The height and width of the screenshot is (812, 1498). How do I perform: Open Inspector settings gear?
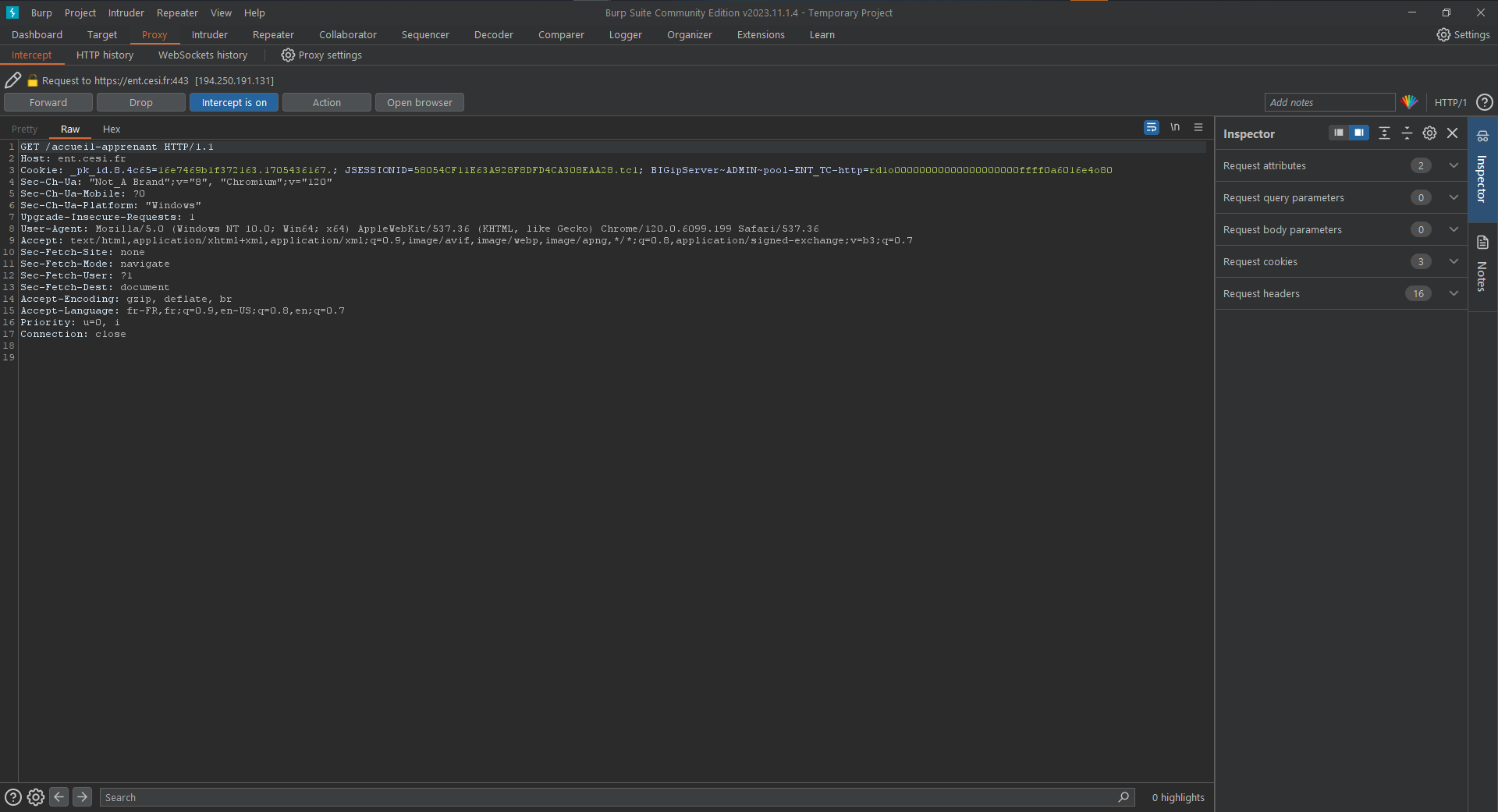pos(1429,133)
